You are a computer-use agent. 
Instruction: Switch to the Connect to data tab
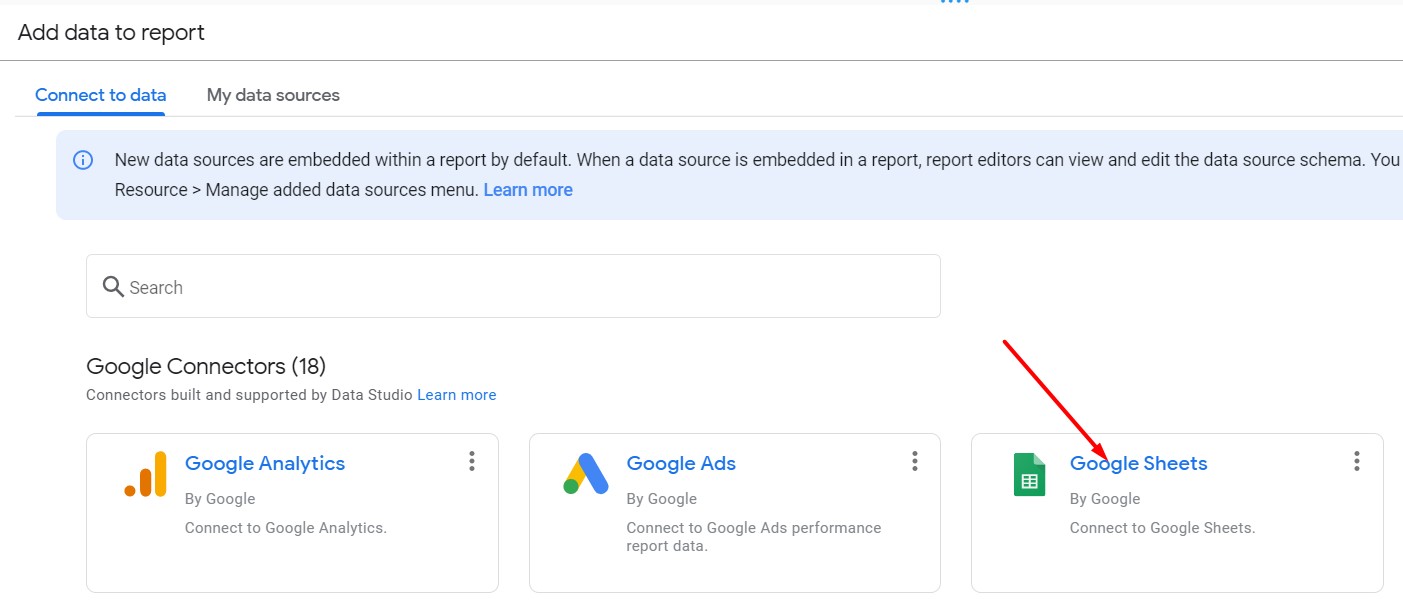pos(101,95)
